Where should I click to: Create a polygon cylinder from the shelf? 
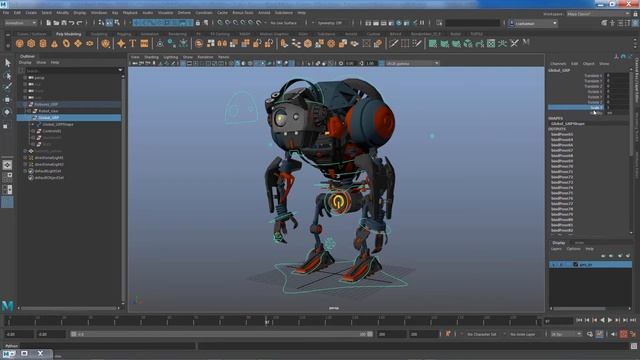coord(43,43)
